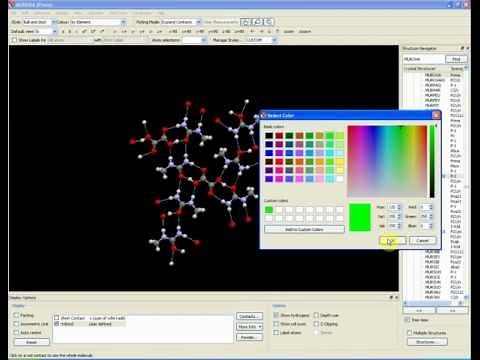Open the Edit menu
This screenshot has width=480, height=360.
25,13
